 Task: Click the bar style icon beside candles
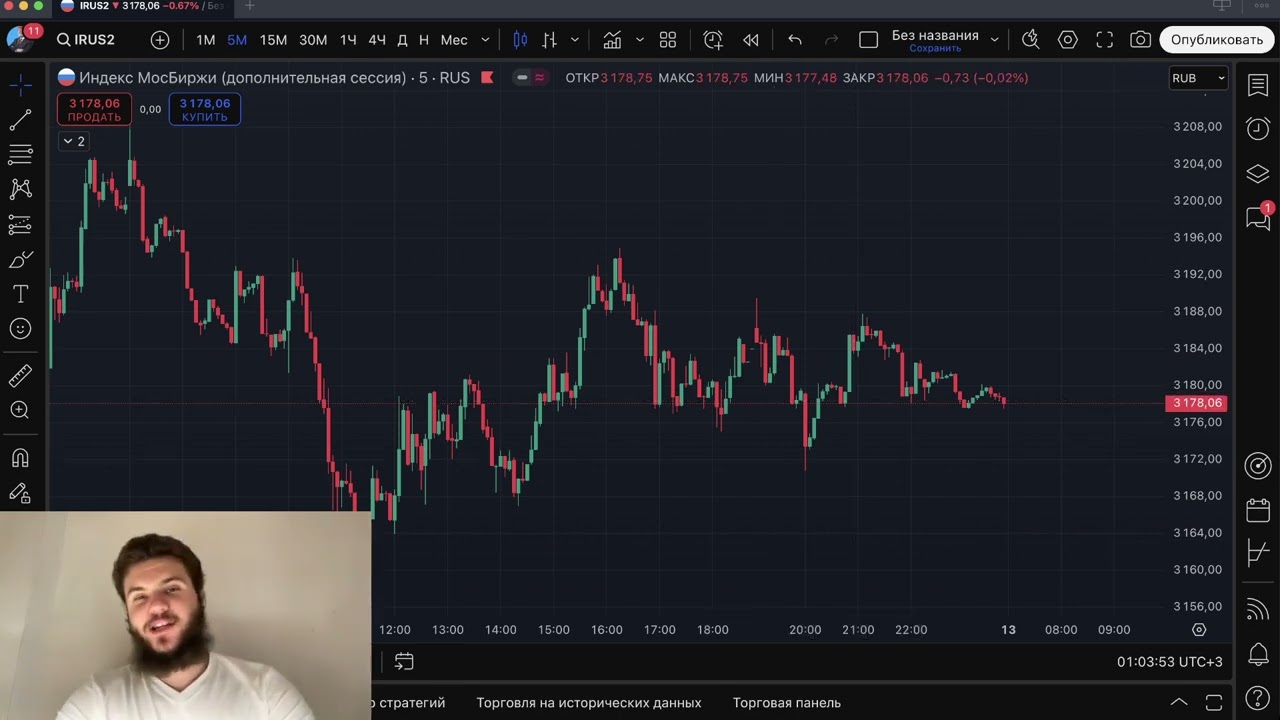549,40
